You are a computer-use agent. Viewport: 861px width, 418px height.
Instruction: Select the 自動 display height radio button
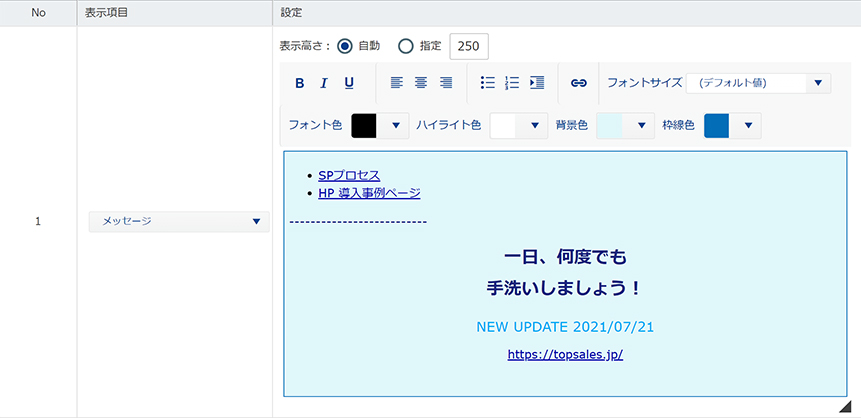pyautogui.click(x=345, y=46)
